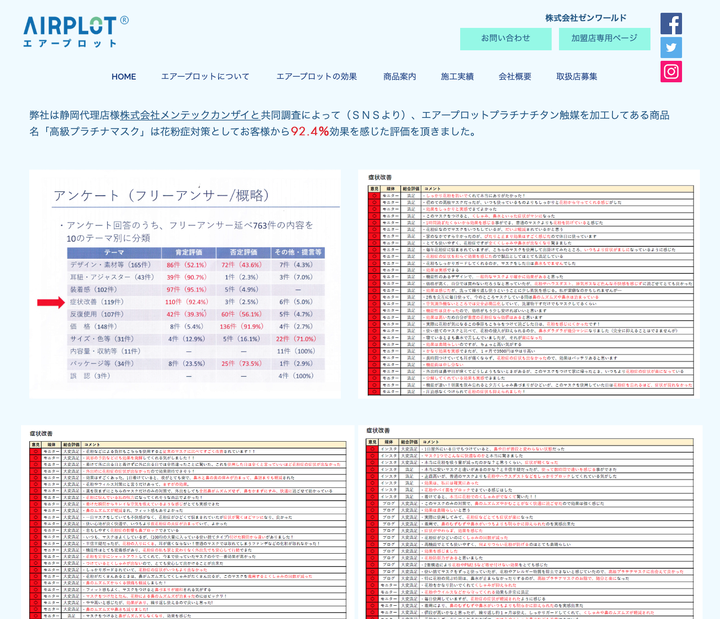Open the top-right 症状改善 comments table image
Screen dimensions: 720x619
pyautogui.click(x=529, y=284)
